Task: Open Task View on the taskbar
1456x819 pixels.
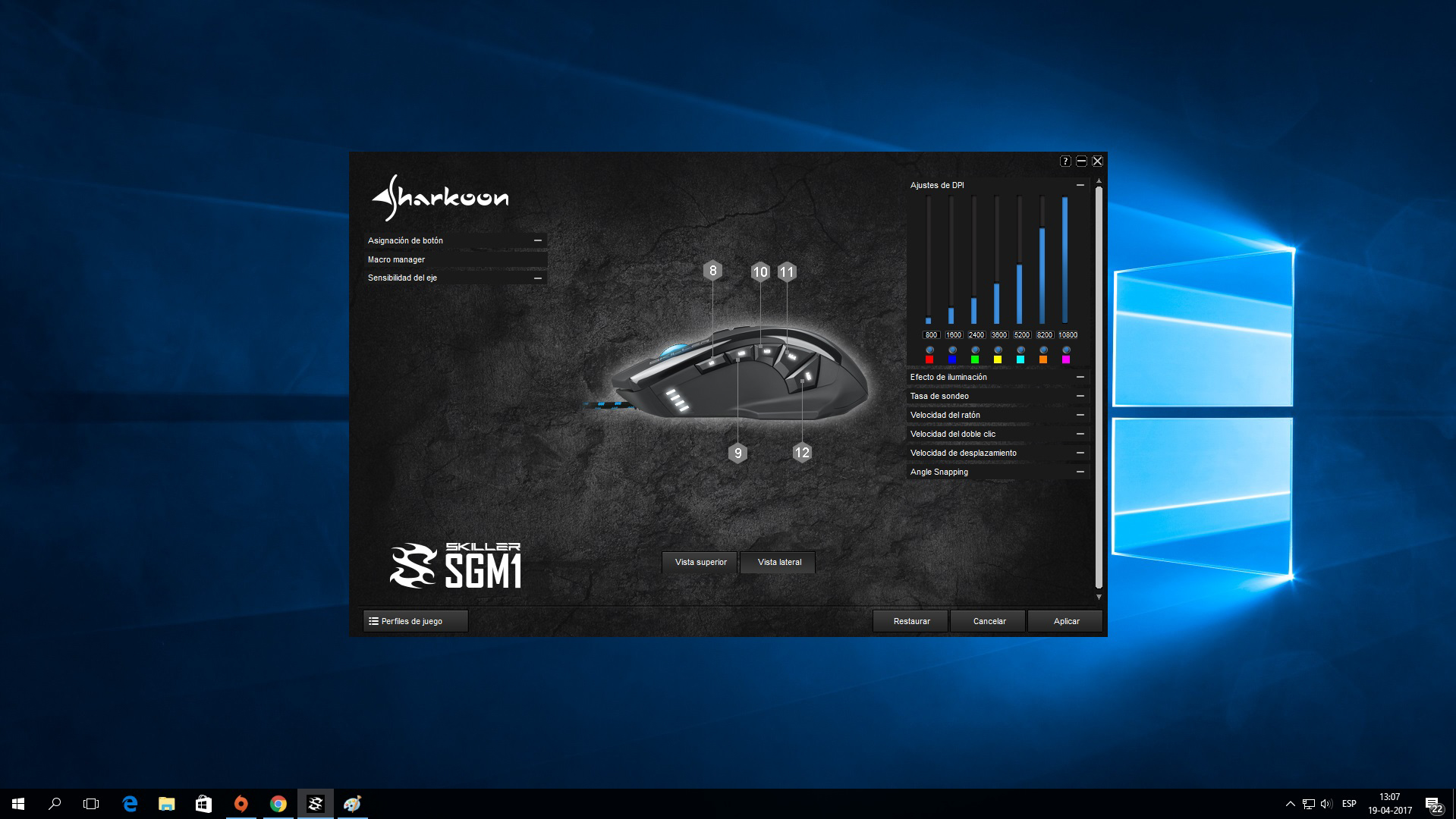Action: click(91, 804)
